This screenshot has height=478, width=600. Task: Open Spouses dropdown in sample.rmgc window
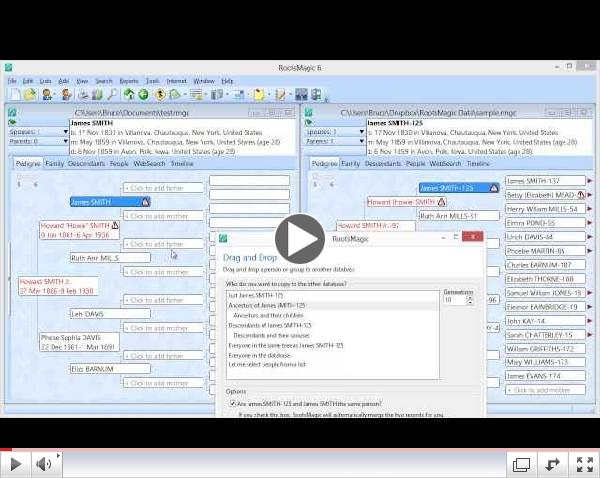[362, 132]
